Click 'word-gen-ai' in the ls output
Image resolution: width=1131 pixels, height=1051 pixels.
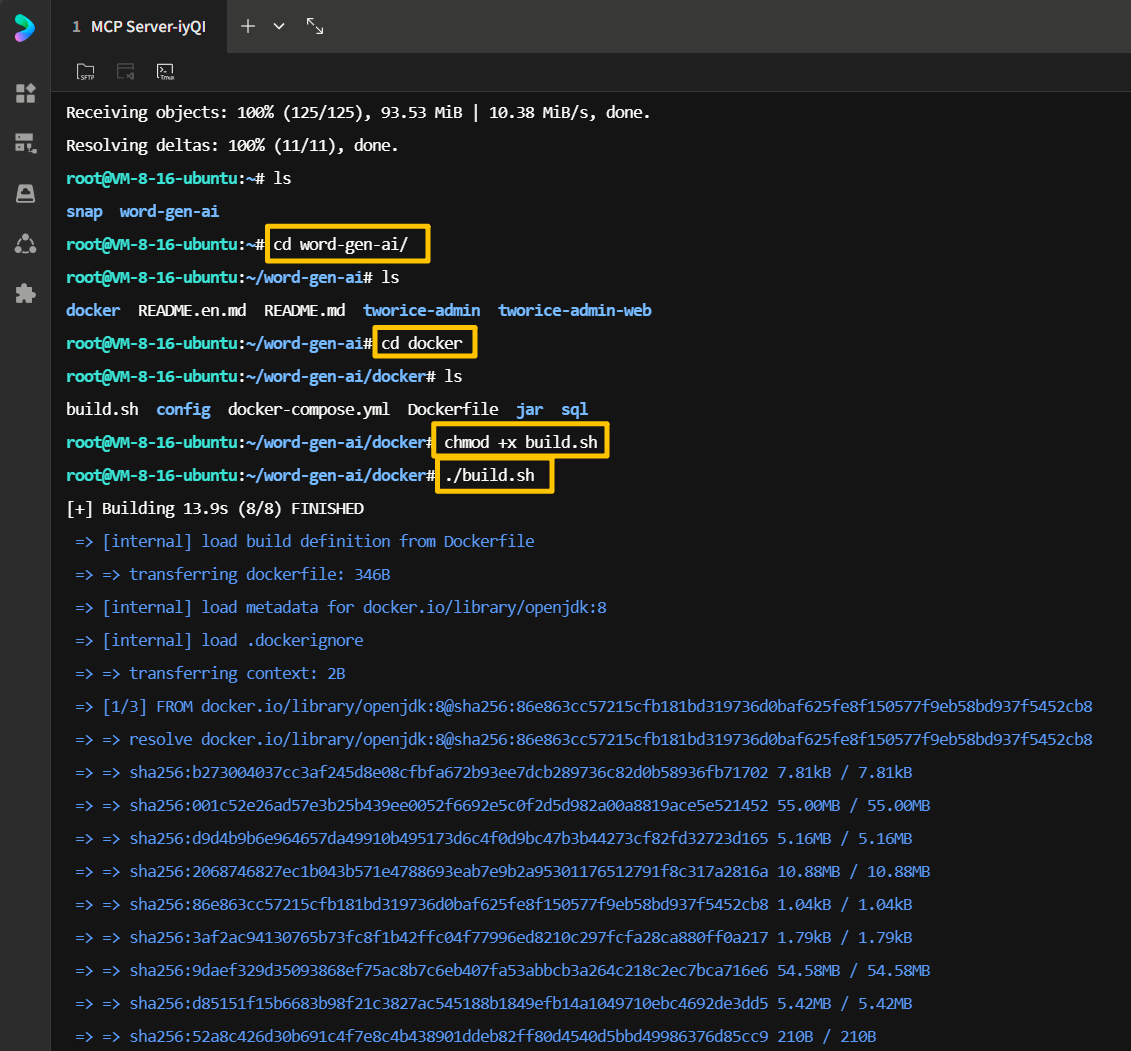point(169,211)
